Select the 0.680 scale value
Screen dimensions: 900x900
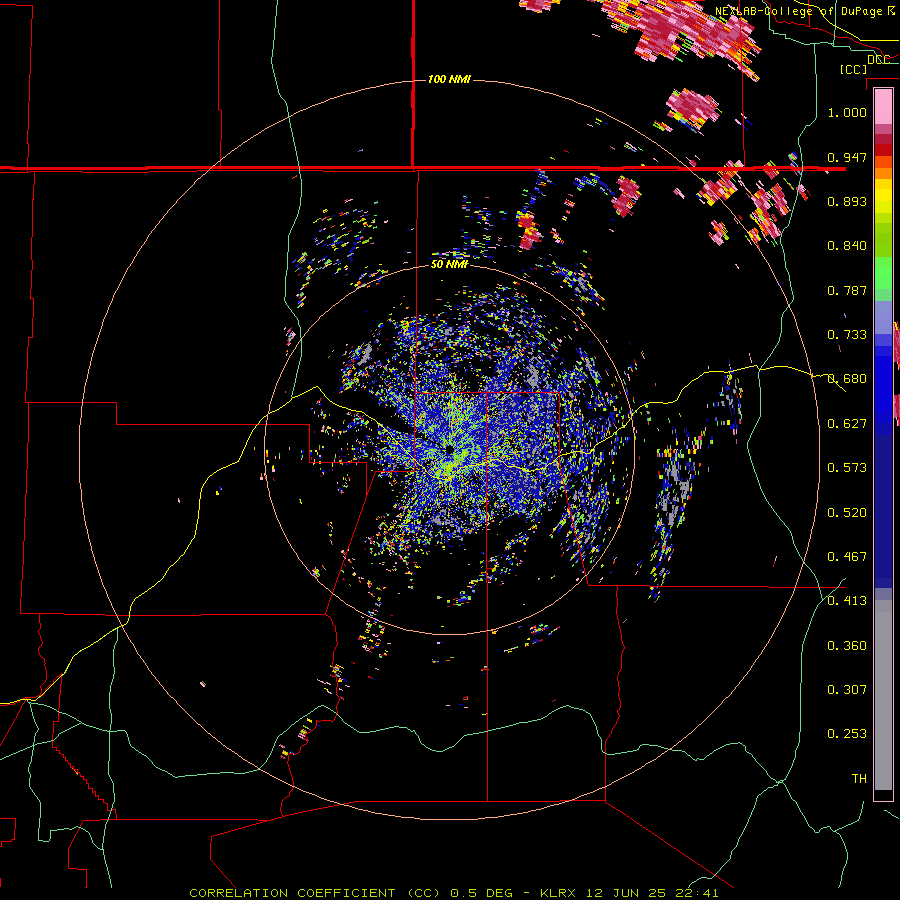click(847, 379)
